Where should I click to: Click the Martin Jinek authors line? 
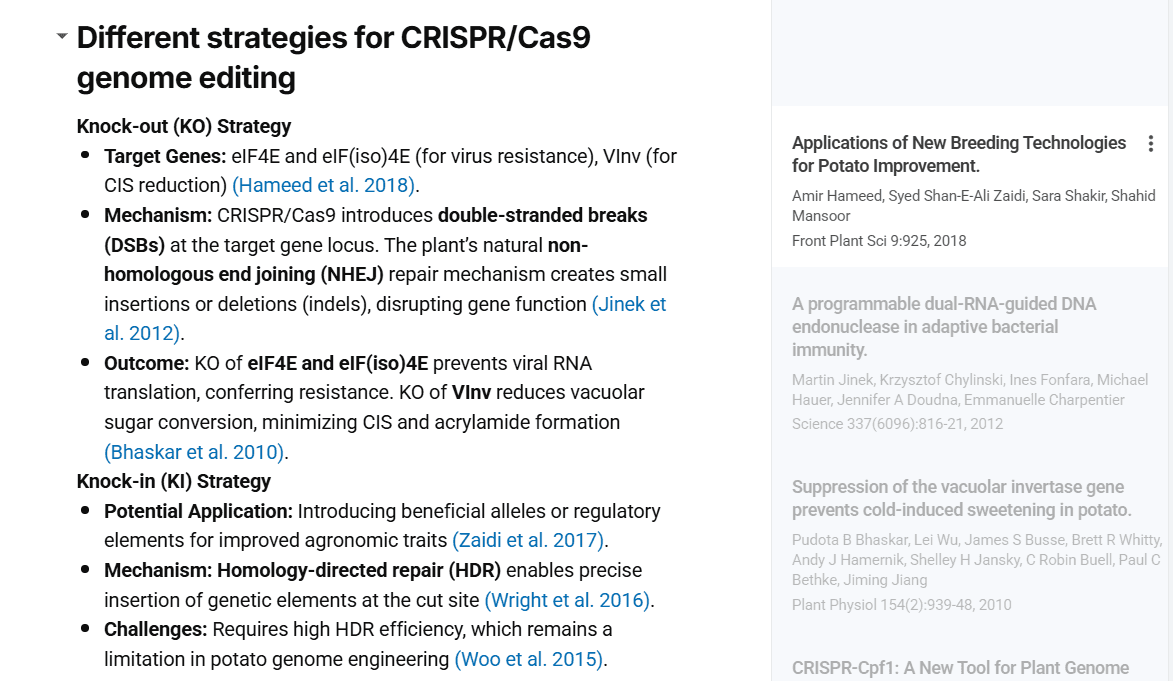coord(969,389)
